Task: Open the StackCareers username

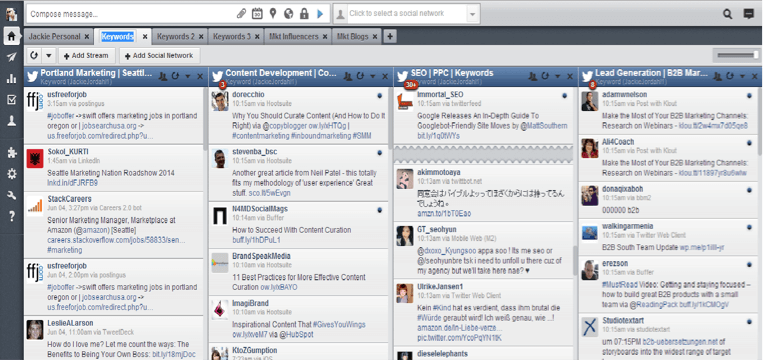Action: click(69, 199)
